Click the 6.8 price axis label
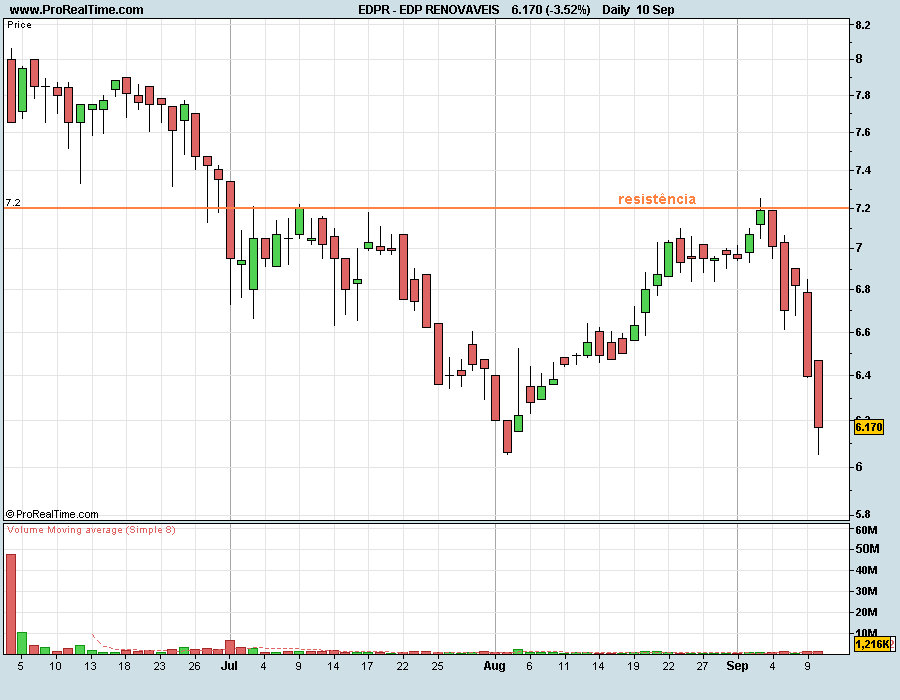 [x=863, y=289]
